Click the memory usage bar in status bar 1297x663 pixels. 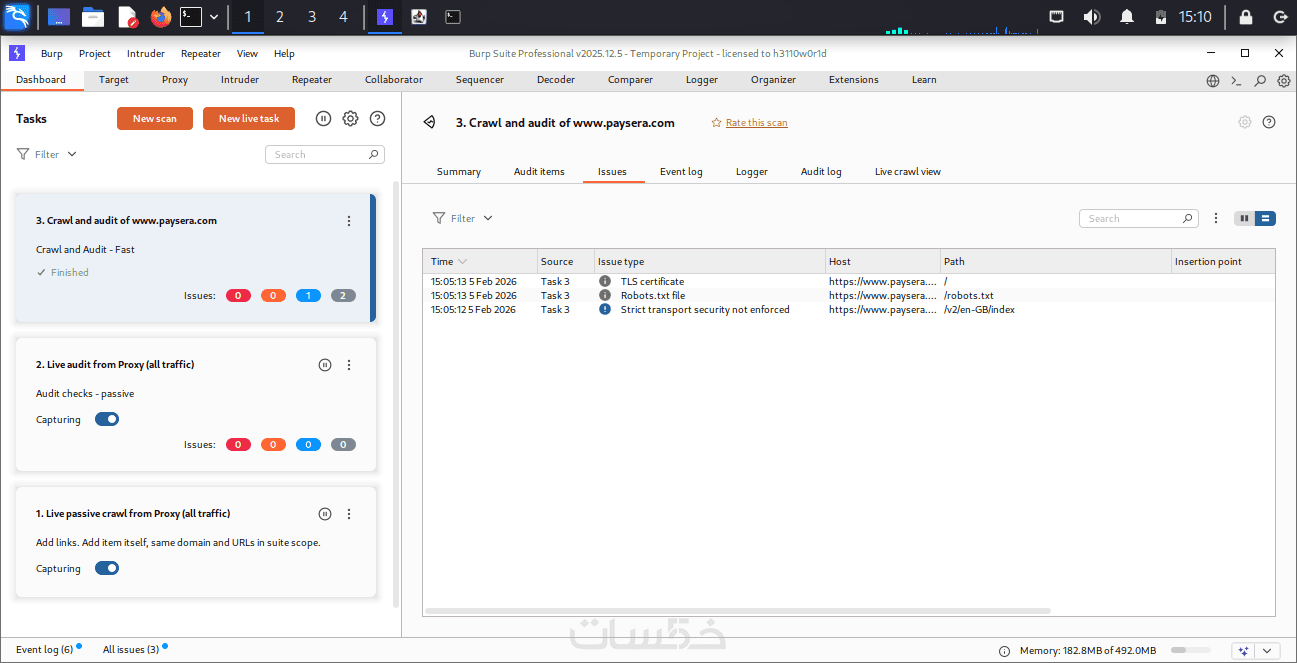point(1190,650)
